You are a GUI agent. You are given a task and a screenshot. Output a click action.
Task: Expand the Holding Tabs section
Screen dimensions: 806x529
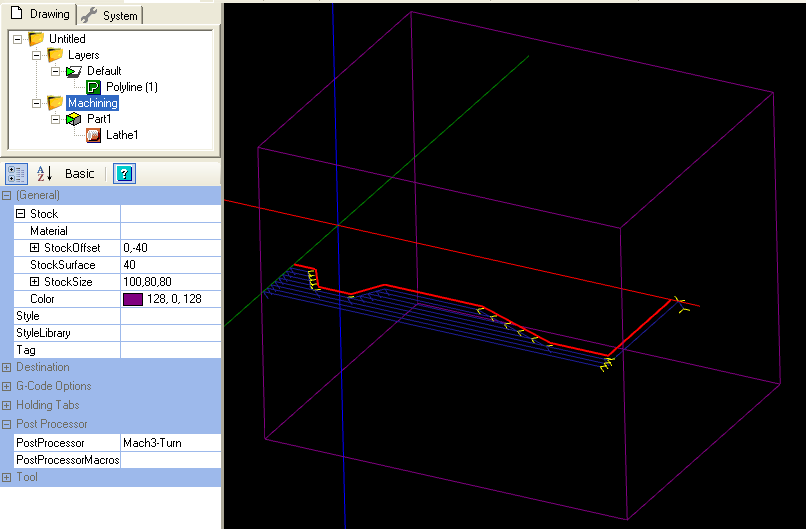[x=7, y=405]
